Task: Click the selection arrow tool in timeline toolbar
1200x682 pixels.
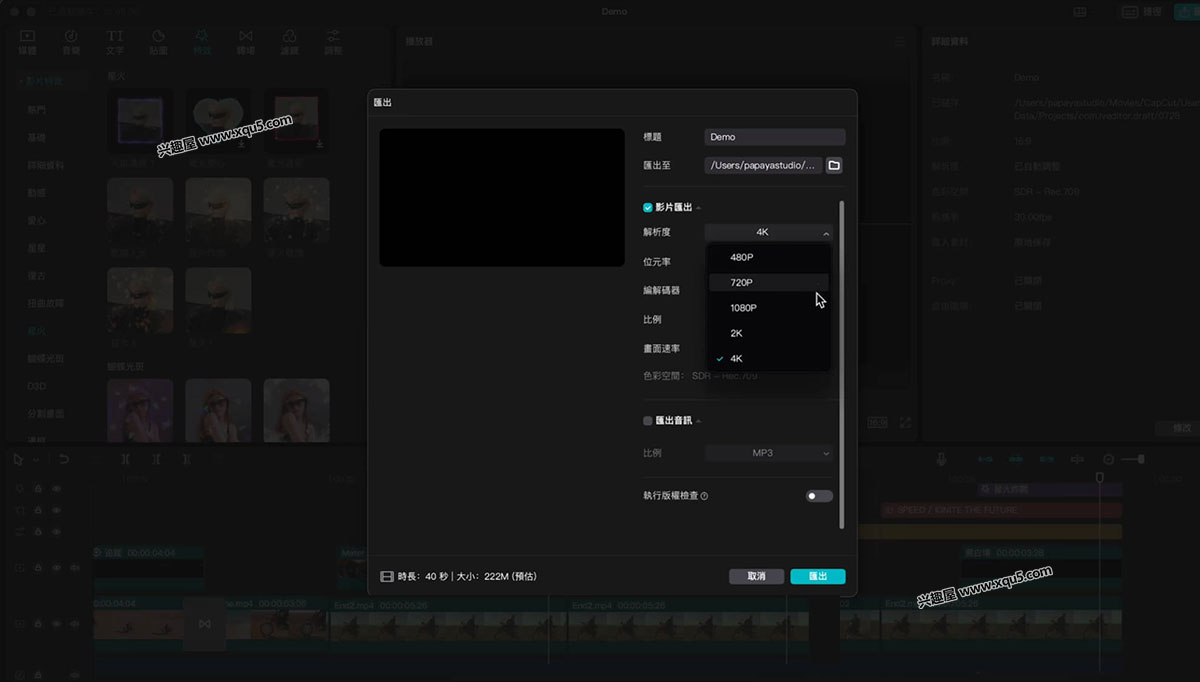Action: pos(18,459)
